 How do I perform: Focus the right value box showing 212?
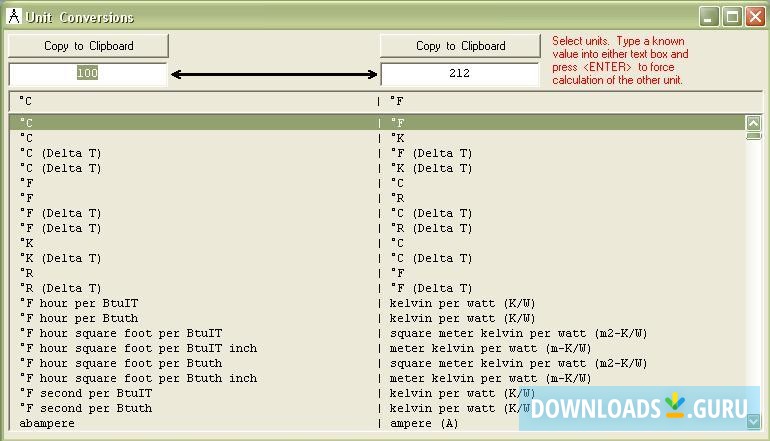point(460,74)
